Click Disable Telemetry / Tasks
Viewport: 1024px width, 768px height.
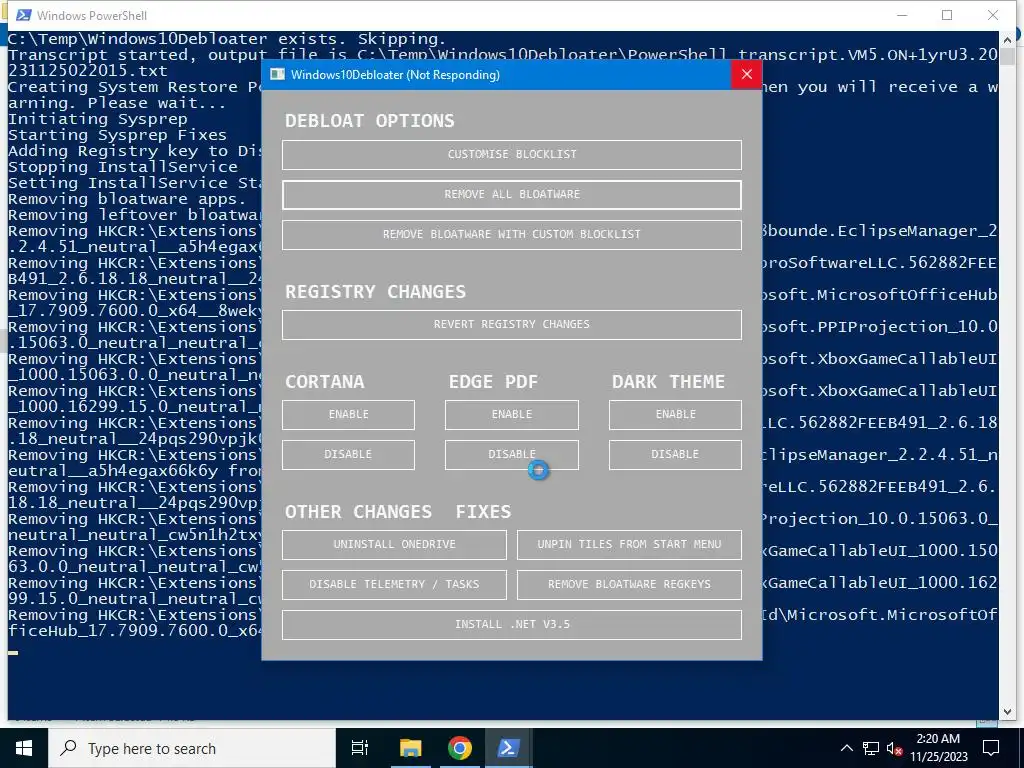(x=394, y=584)
